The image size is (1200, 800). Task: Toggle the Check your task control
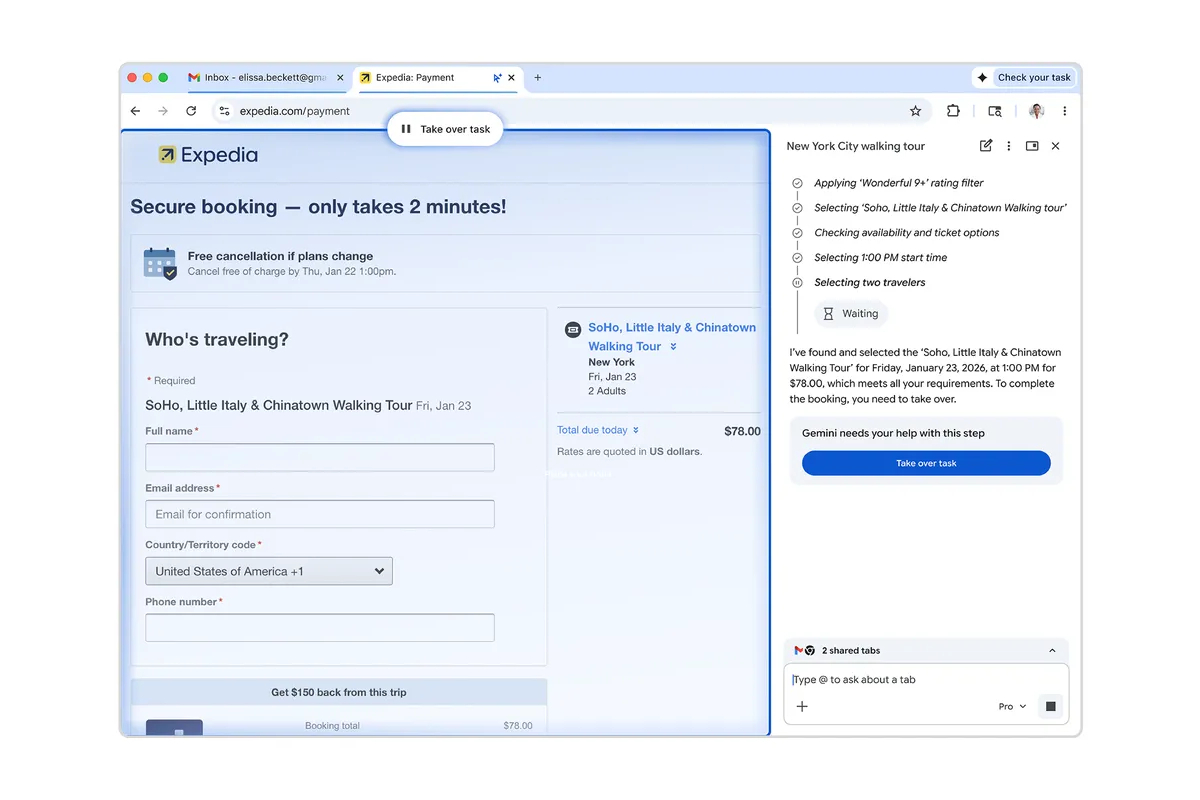(x=1024, y=77)
